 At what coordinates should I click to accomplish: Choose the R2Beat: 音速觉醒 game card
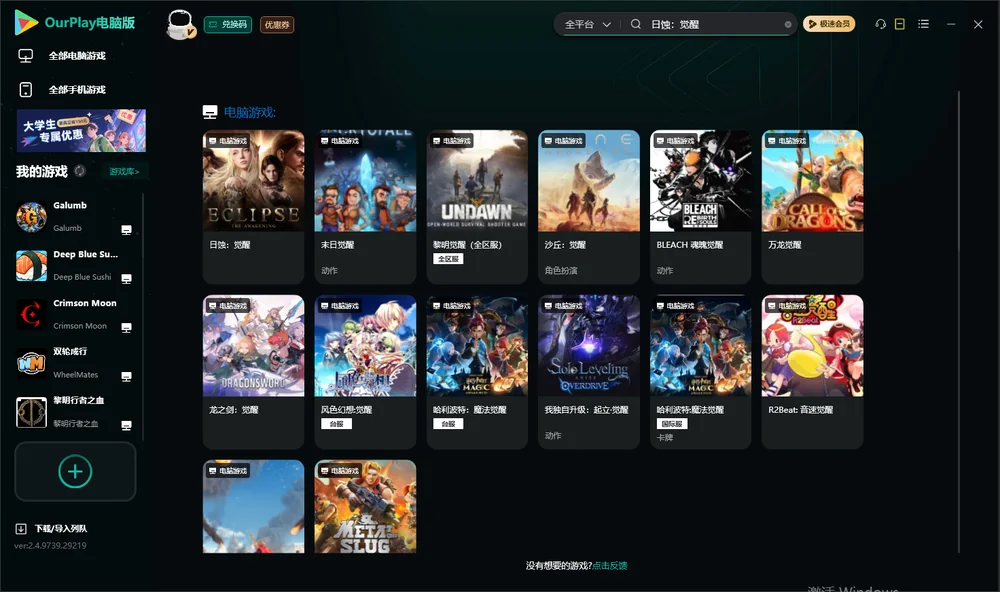812,372
